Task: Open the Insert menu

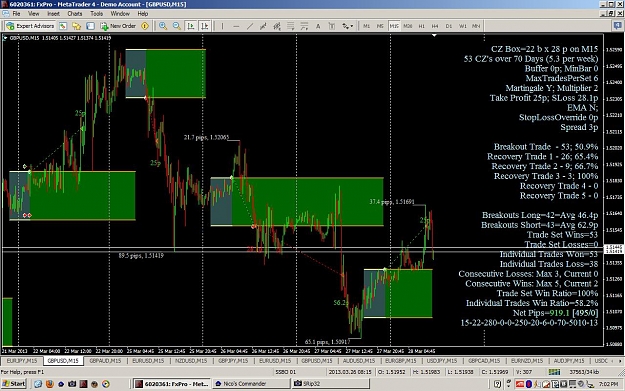Action: click(53, 14)
